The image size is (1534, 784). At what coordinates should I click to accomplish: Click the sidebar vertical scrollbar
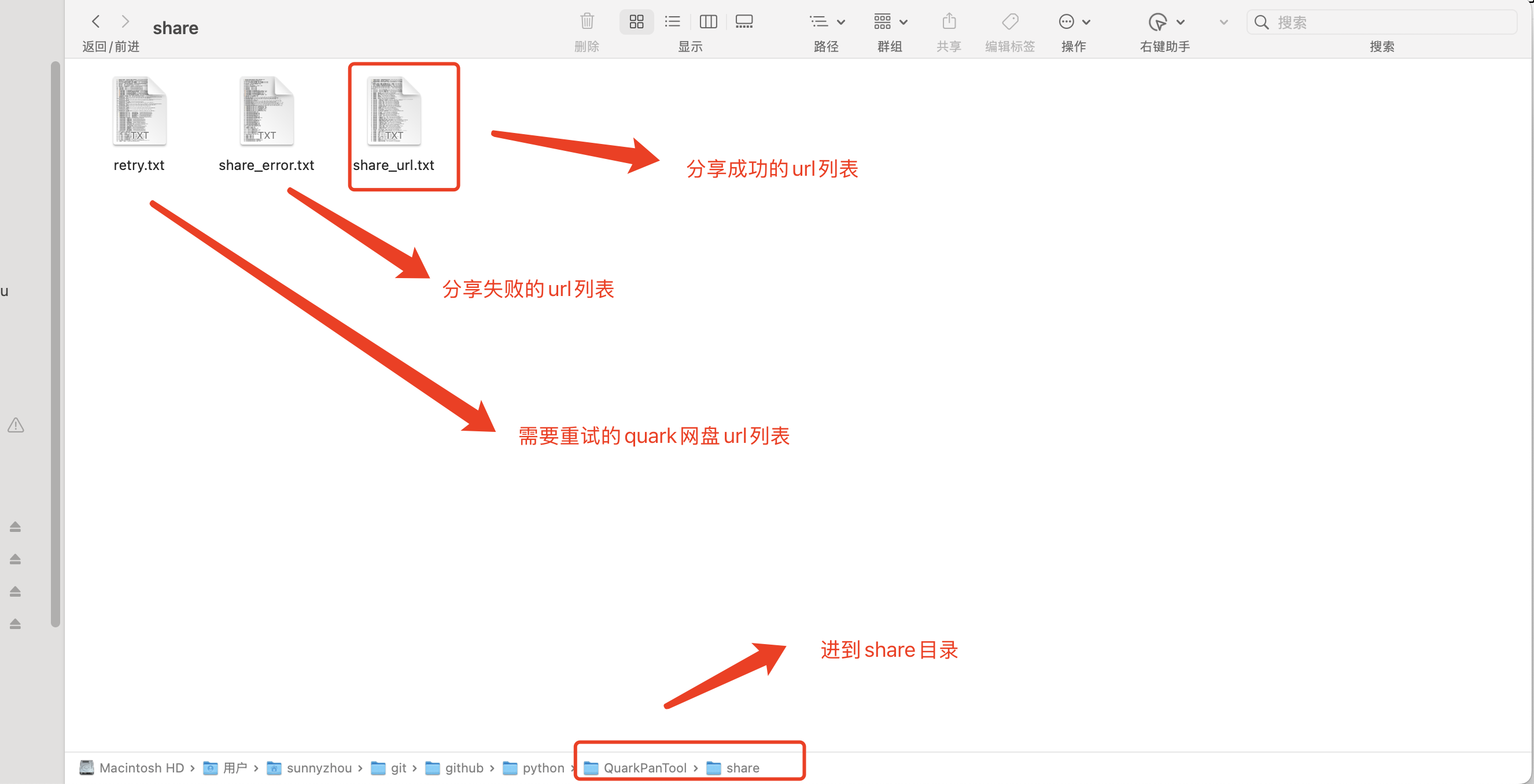click(56, 344)
